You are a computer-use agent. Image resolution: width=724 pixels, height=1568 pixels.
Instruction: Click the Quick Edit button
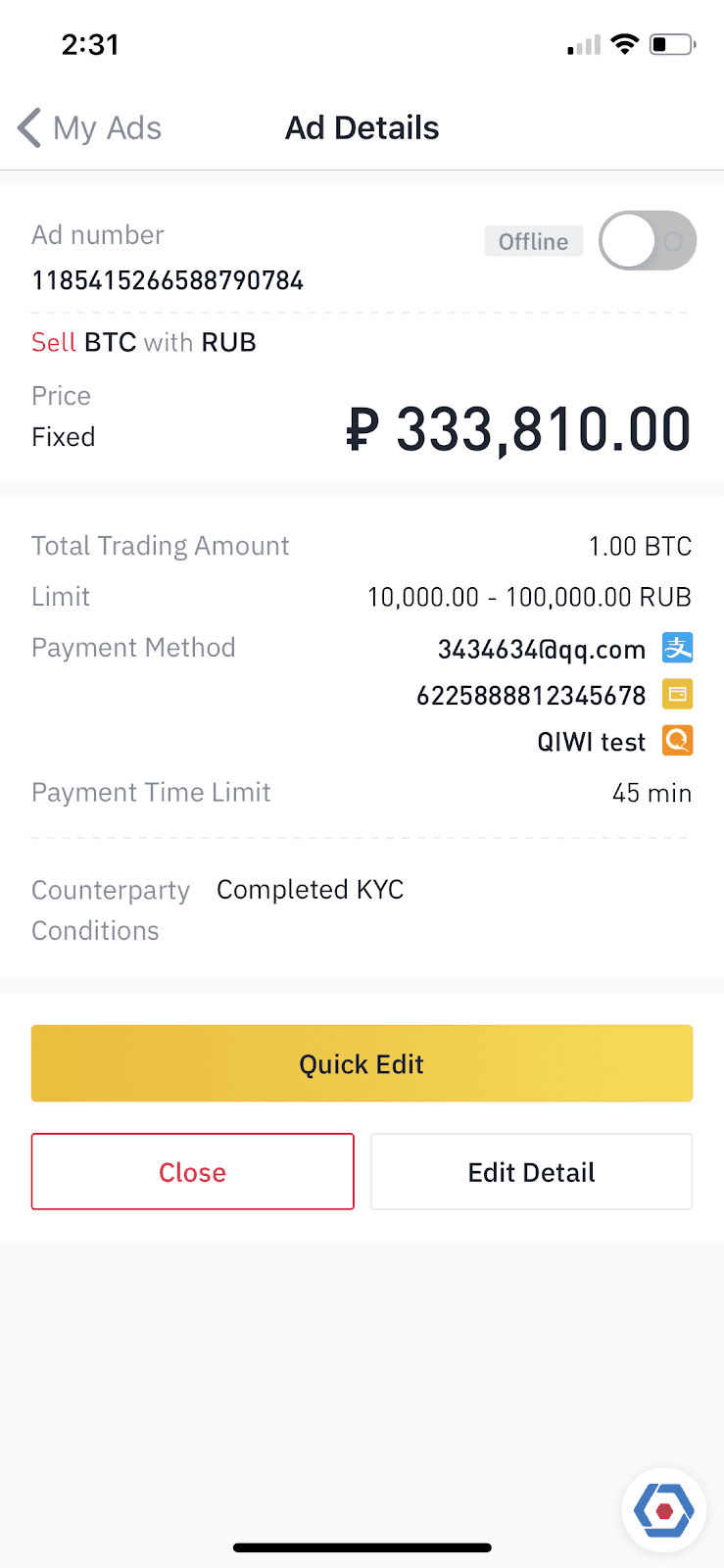362,1063
